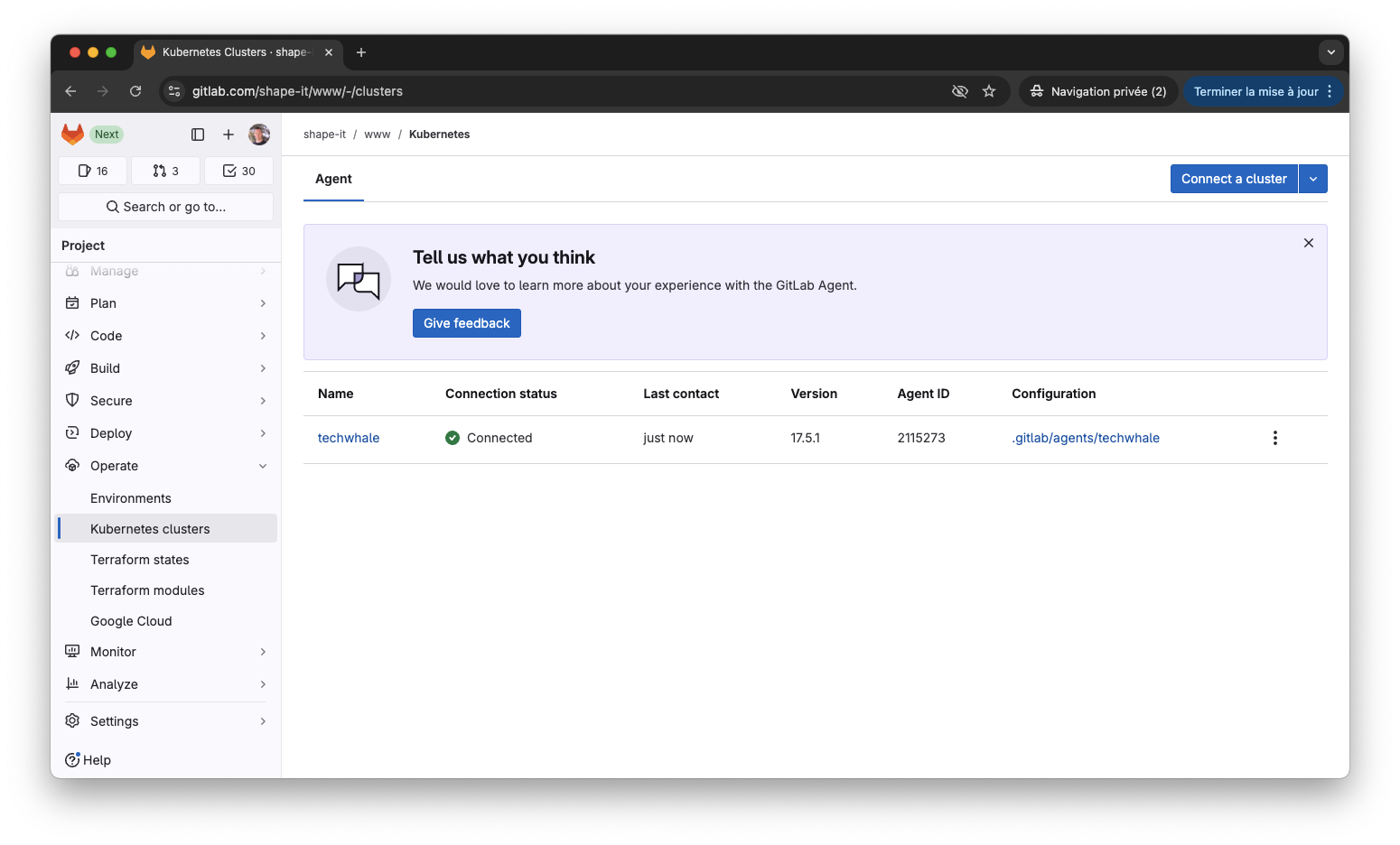
Task: Open Google Cloud page
Action: [166, 621]
